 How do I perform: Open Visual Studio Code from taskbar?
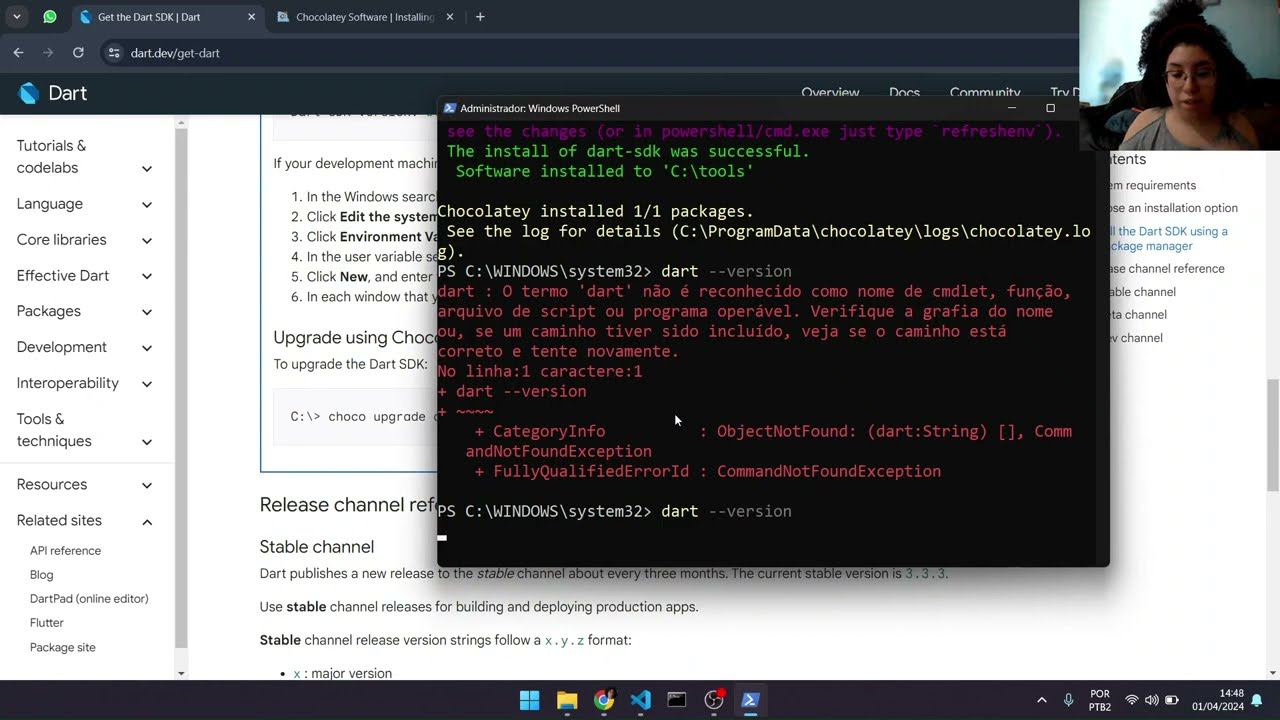point(641,700)
